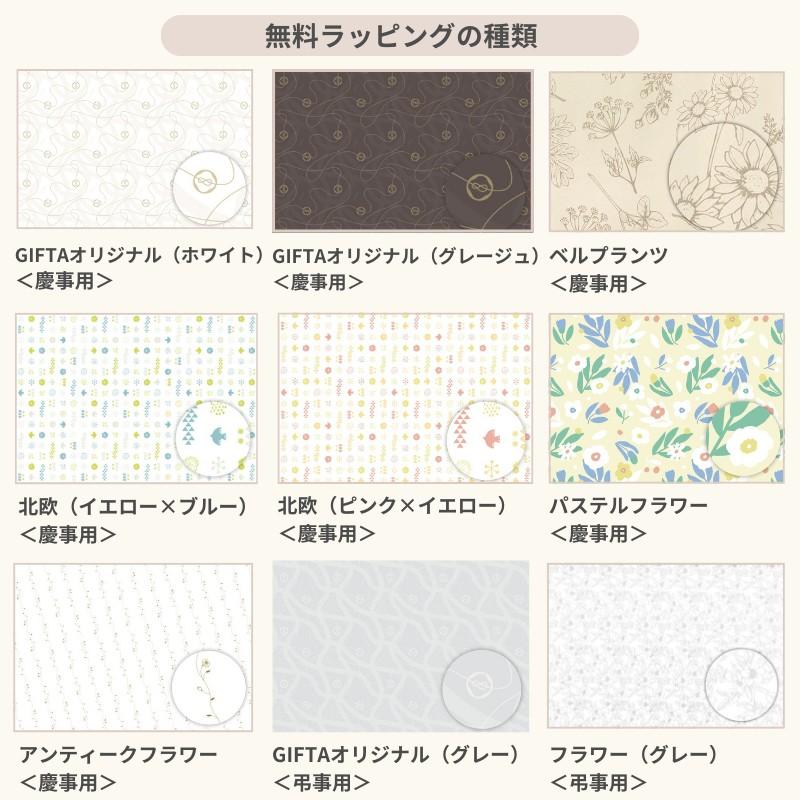The width and height of the screenshot is (800, 800).
Task: Select the GIFTAオリジナル（グレージュ）wrapping thumbnail
Action: pos(403,151)
